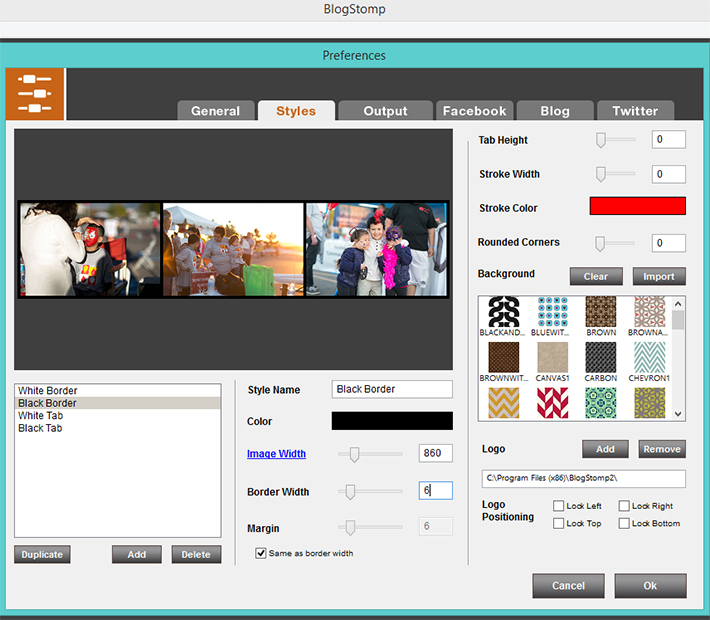Select Black Tab in the styles list

118,428
